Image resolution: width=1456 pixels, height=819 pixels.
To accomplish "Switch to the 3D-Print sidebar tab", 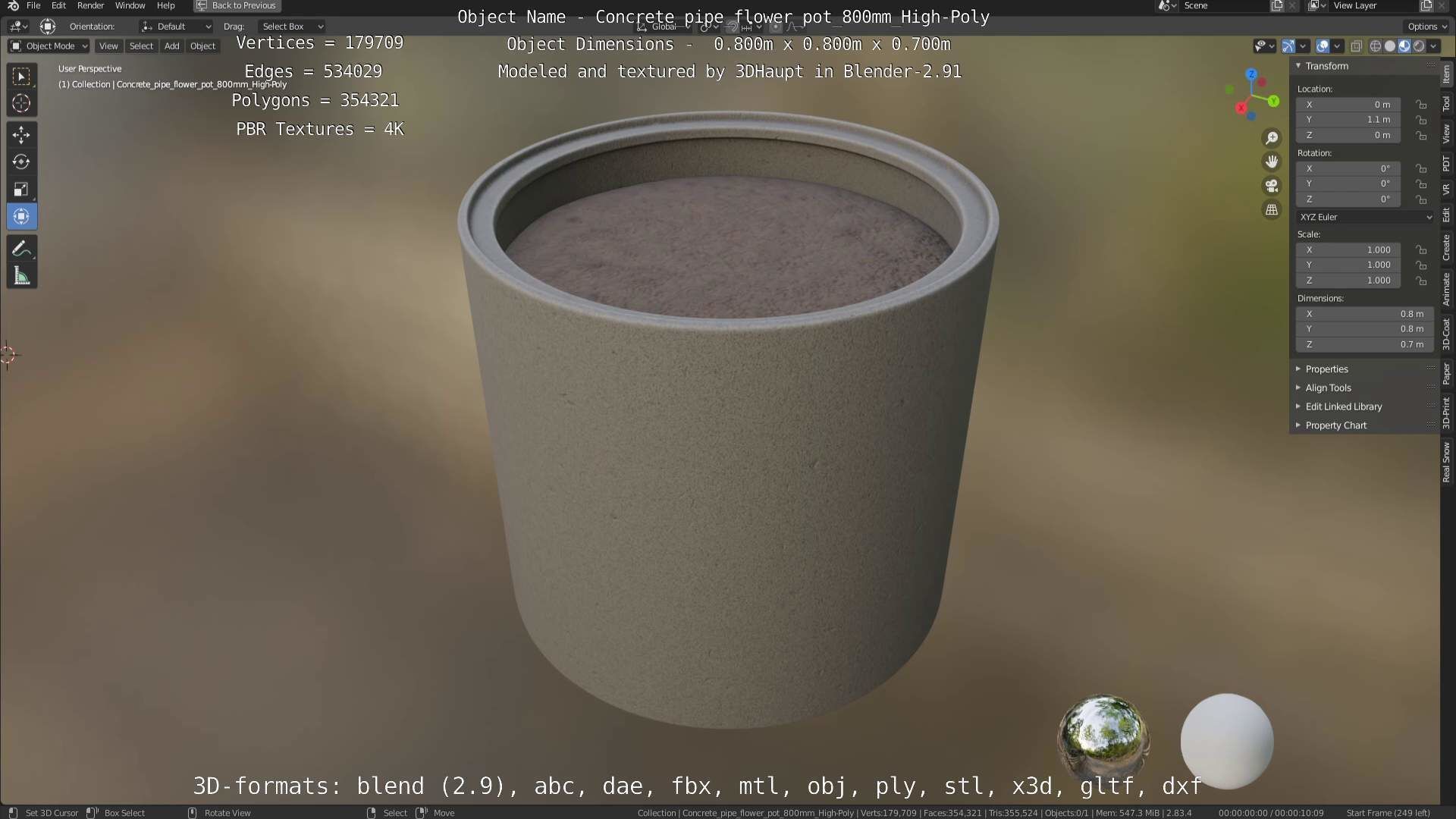I will click(1447, 413).
